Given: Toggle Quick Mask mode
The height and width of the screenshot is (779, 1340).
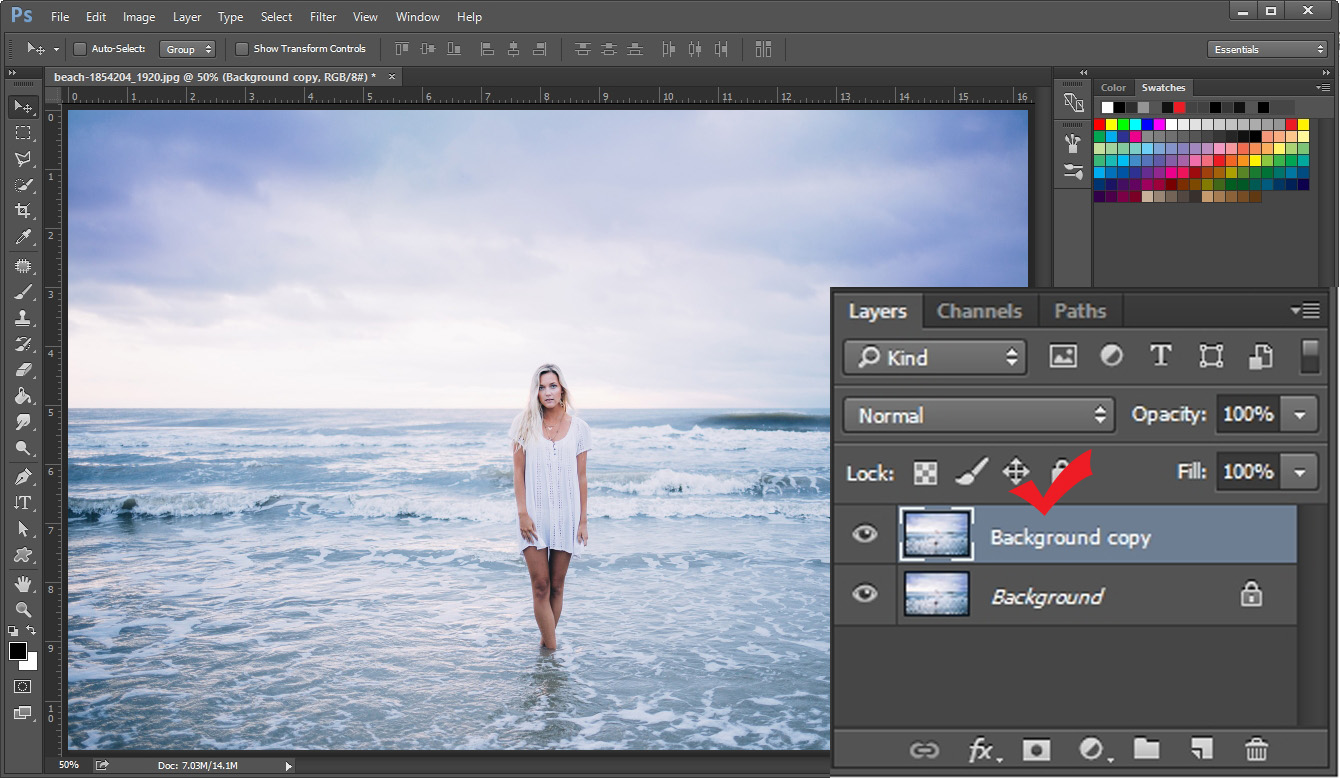Looking at the screenshot, I should click(x=22, y=687).
